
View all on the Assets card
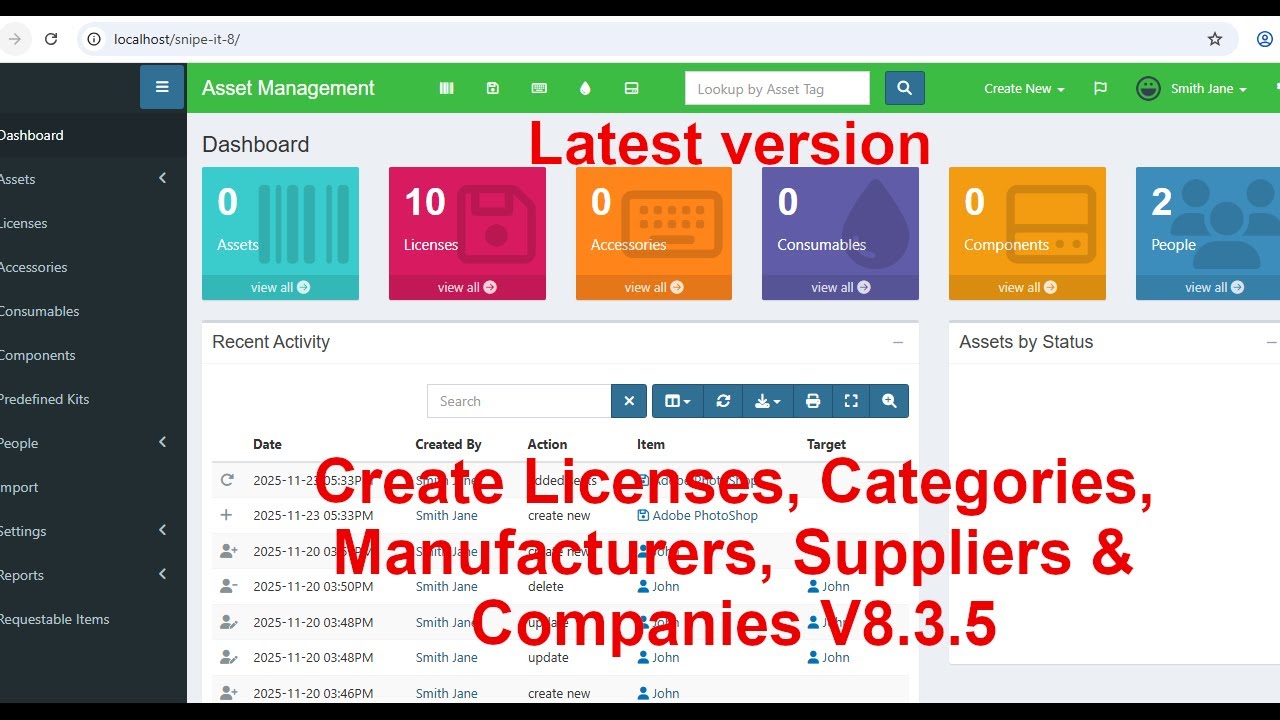pyautogui.click(x=280, y=287)
